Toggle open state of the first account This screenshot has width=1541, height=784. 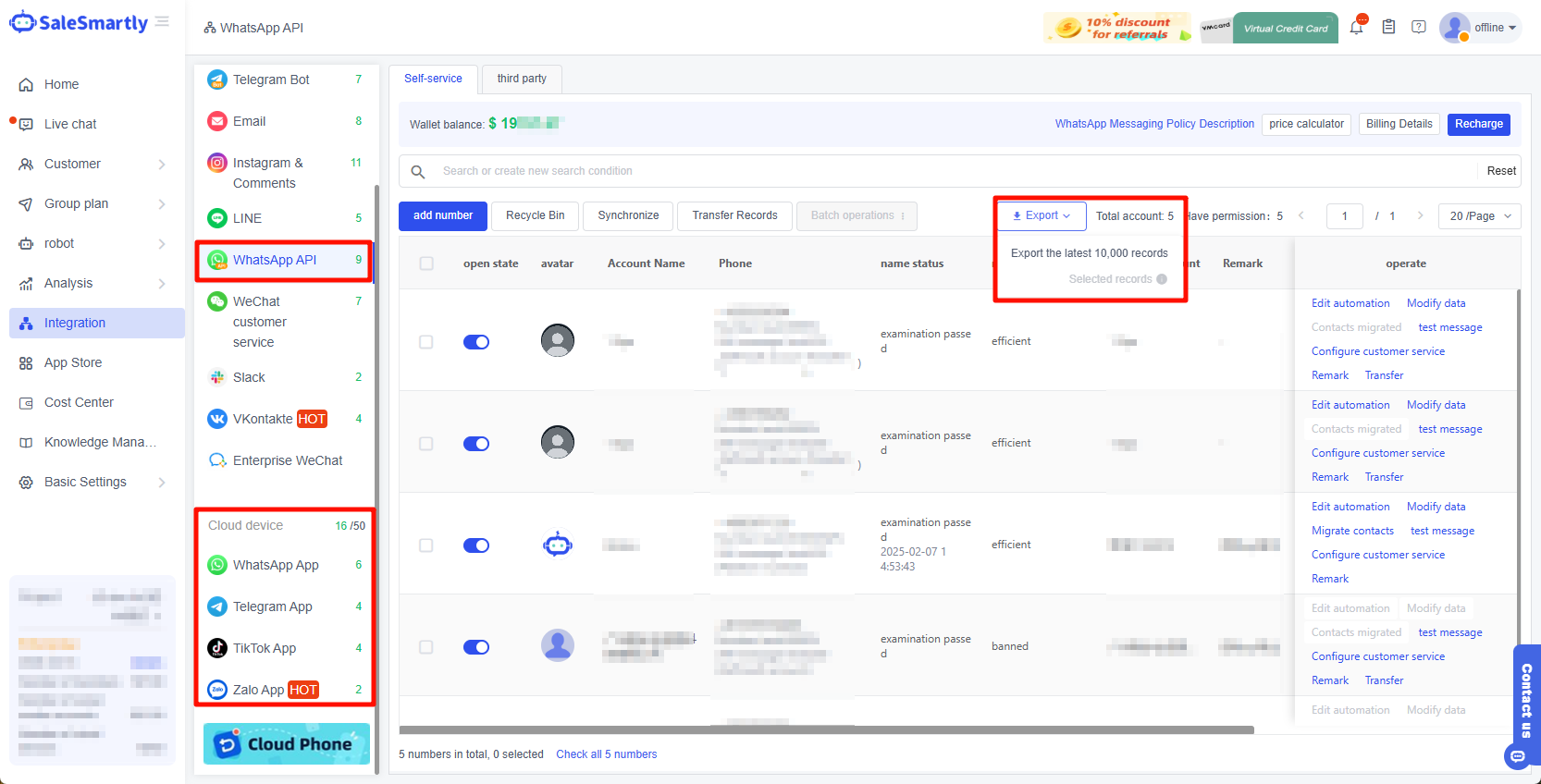click(x=476, y=342)
